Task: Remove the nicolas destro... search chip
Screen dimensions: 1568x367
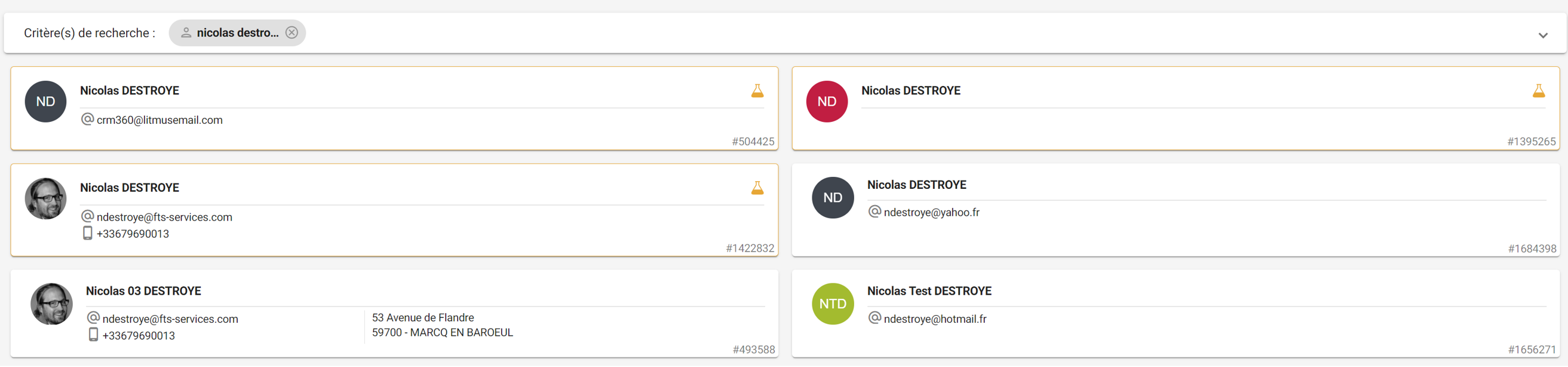Action: coord(291,33)
